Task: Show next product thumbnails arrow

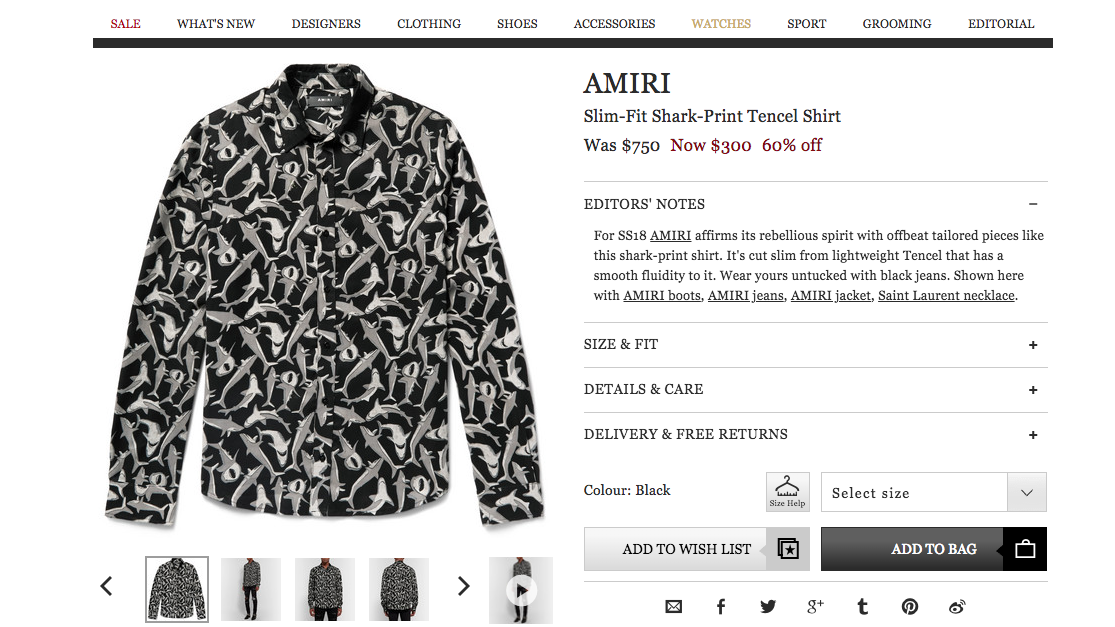Action: click(x=463, y=587)
